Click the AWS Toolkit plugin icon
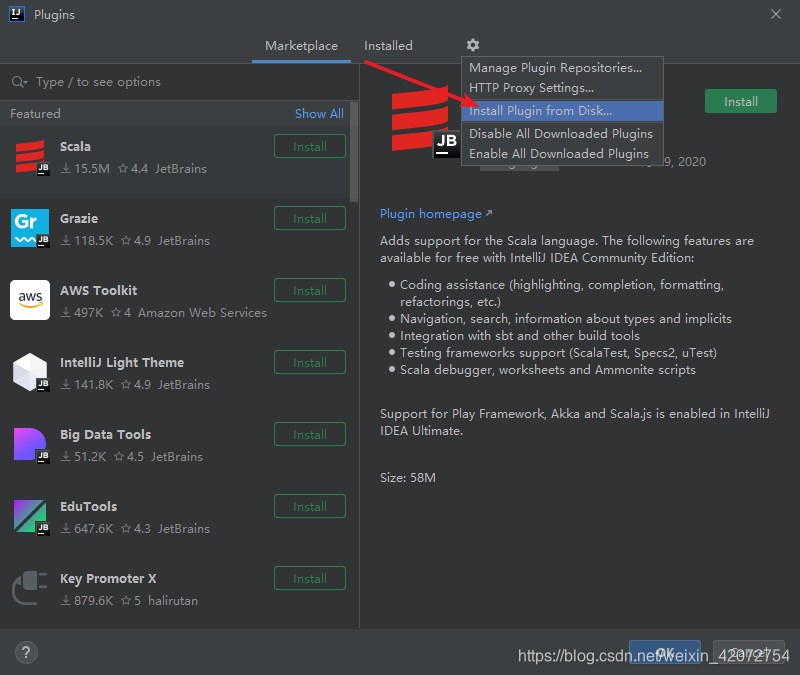800x675 pixels. tap(30, 300)
